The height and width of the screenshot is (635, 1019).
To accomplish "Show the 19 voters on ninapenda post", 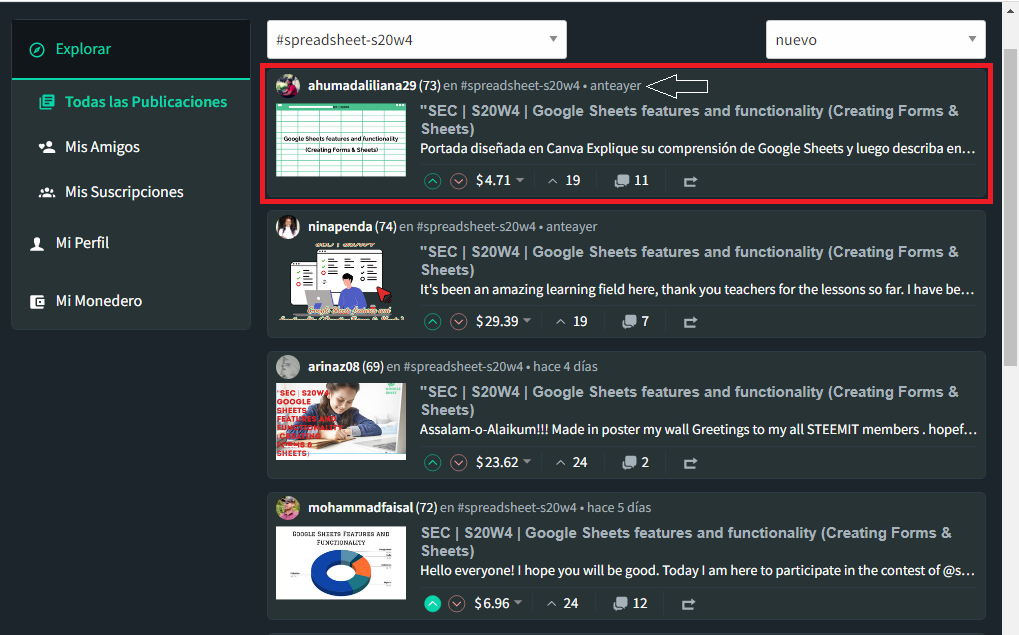I will click(571, 322).
